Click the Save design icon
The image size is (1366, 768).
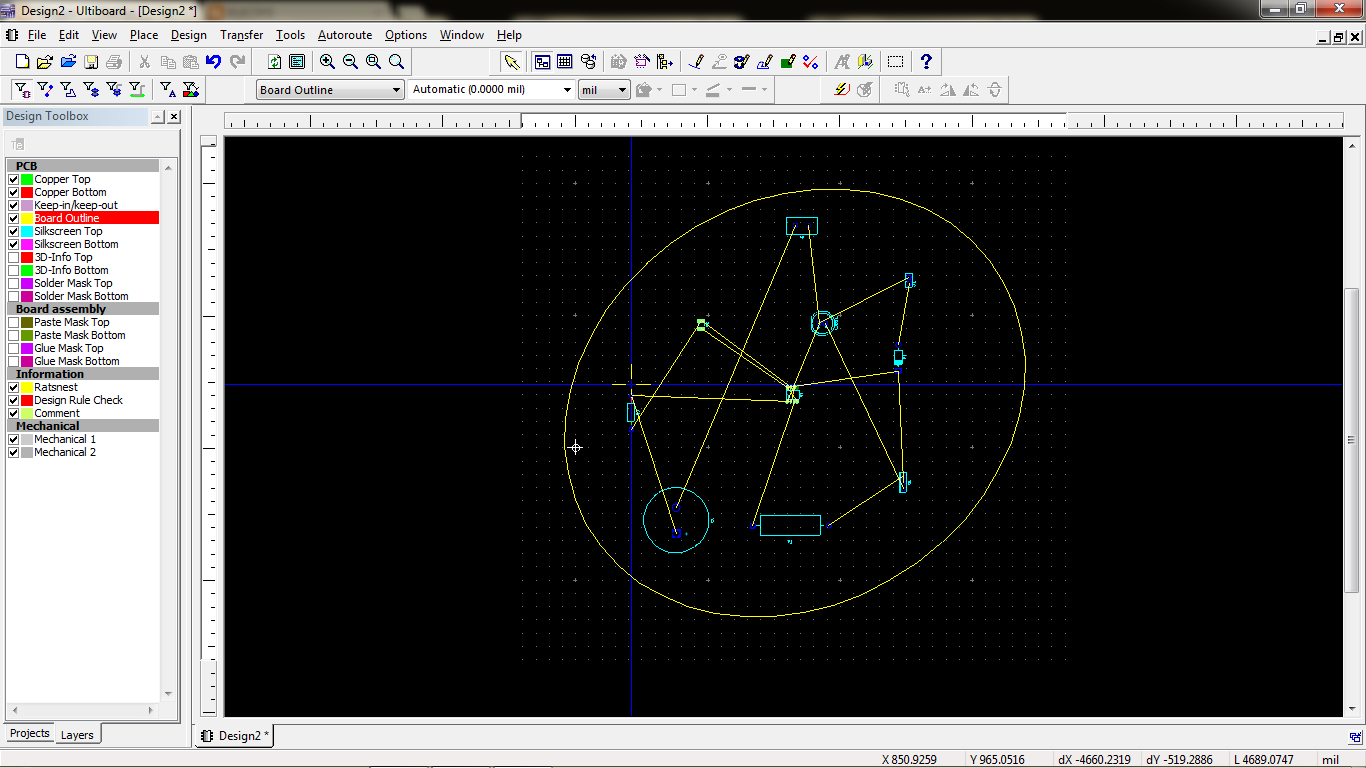pyautogui.click(x=91, y=61)
